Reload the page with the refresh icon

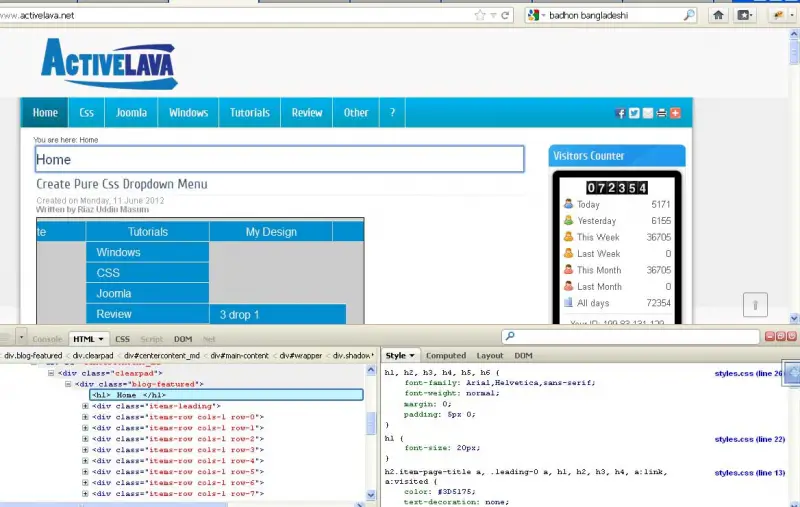click(505, 15)
